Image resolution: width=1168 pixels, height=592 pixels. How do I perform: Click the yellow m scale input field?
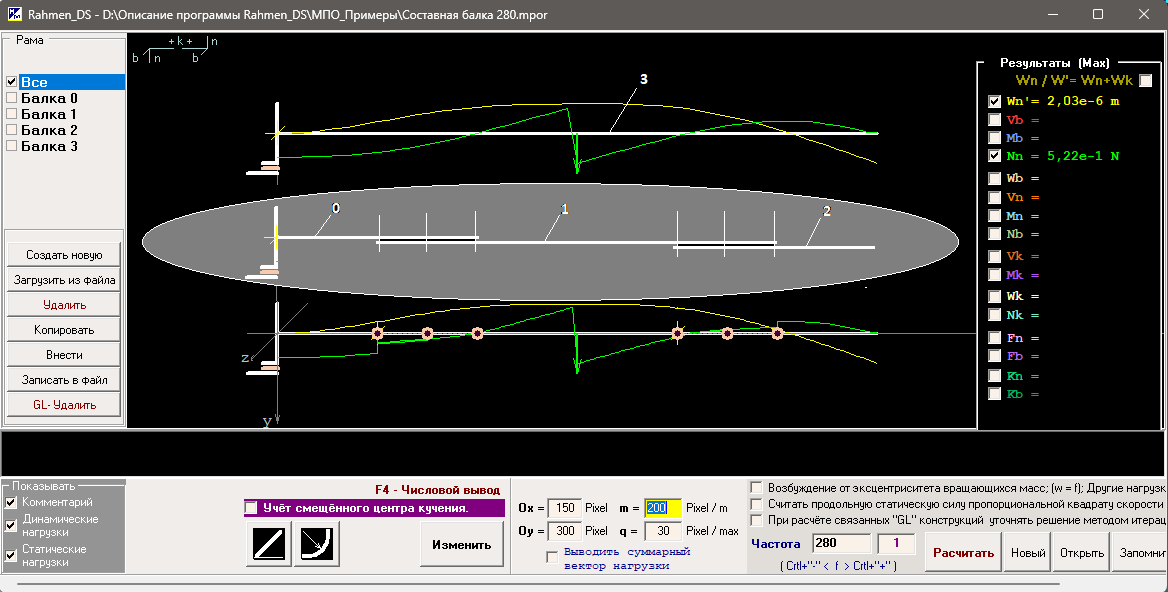(x=663, y=508)
